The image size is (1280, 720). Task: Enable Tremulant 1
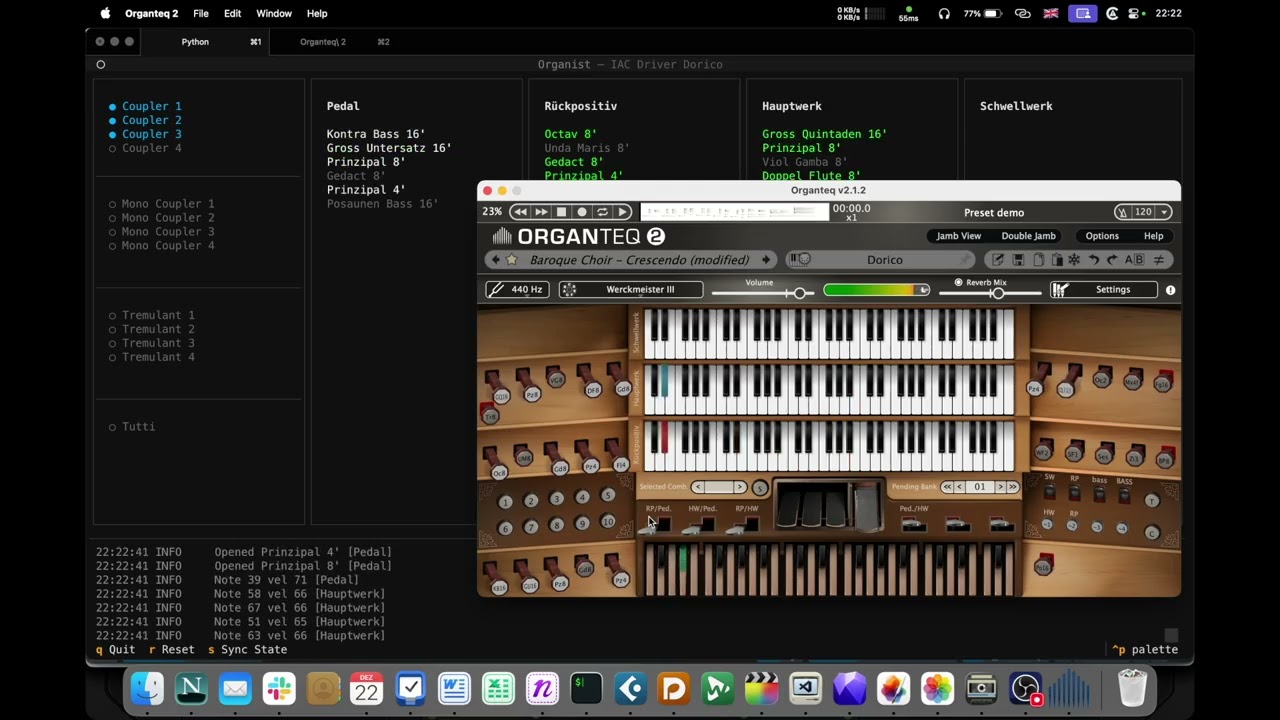(x=152, y=316)
